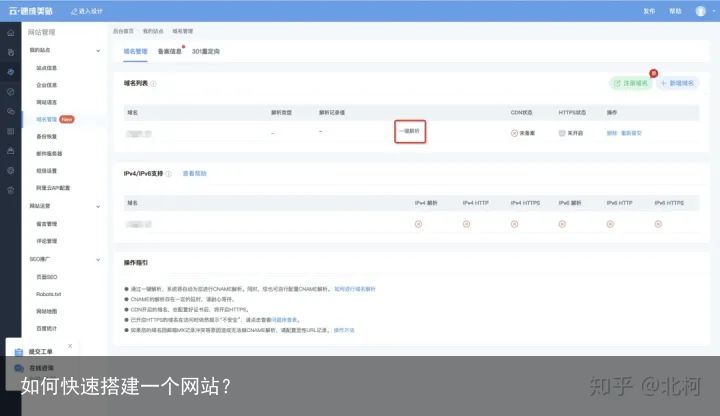Switch to the 备案信息 tab
The width and height of the screenshot is (720, 416).
pos(170,51)
